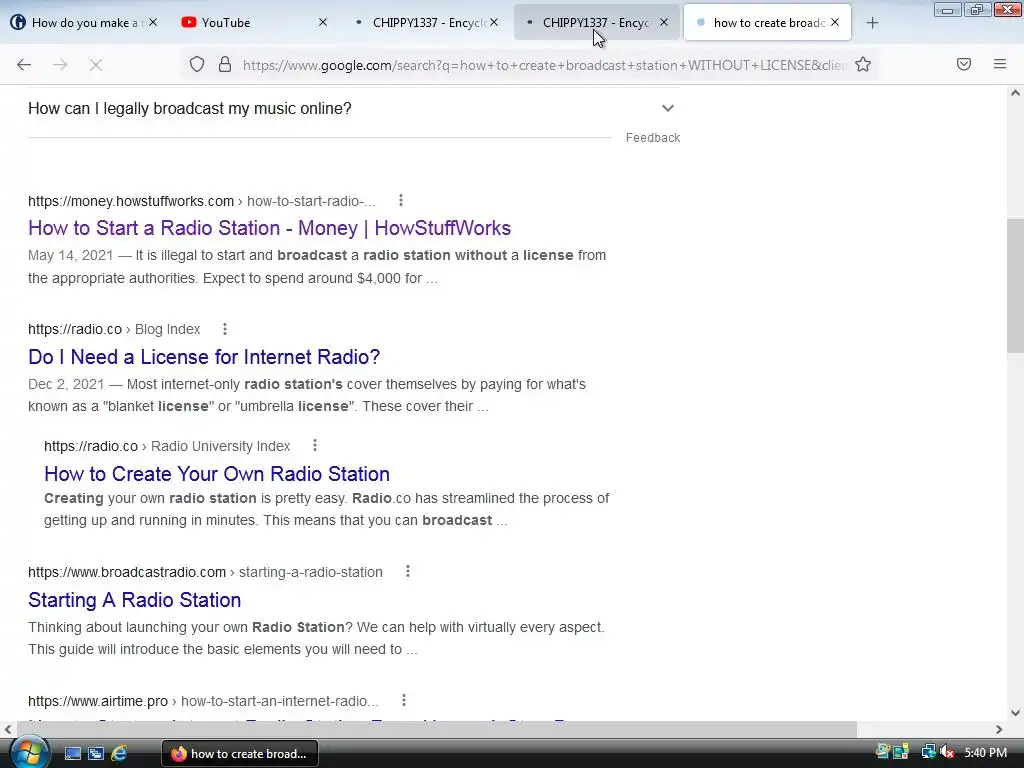Open options menu for airtime.pro result

(x=404, y=700)
